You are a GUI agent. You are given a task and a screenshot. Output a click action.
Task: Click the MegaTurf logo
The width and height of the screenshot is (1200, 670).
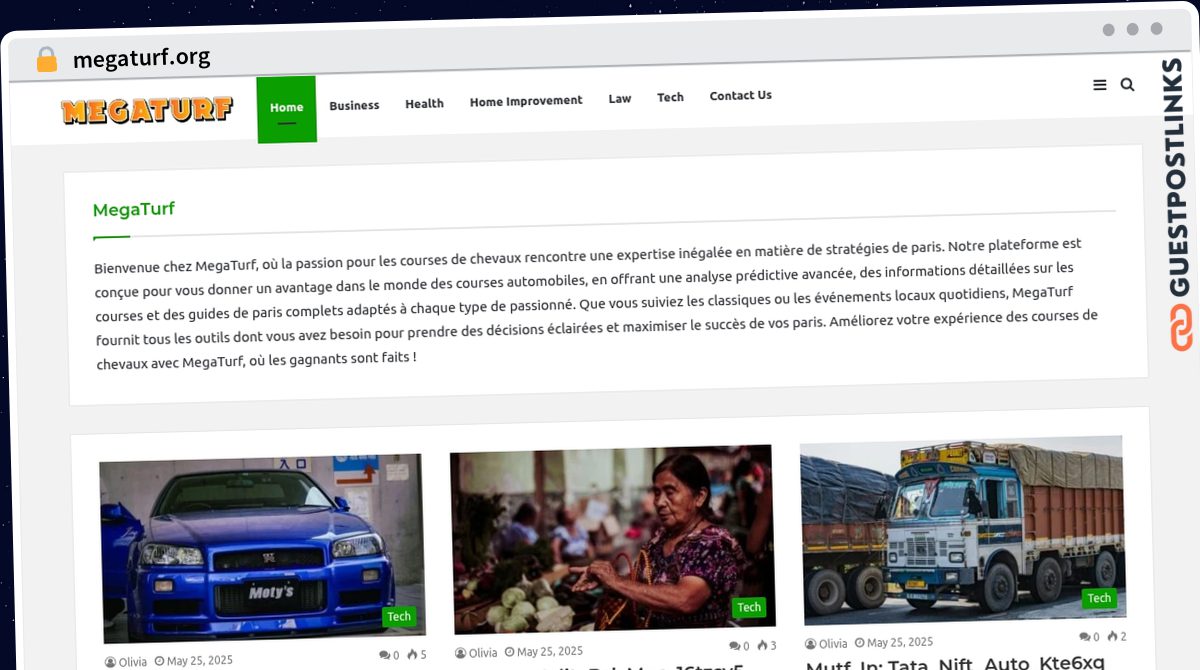(x=147, y=110)
